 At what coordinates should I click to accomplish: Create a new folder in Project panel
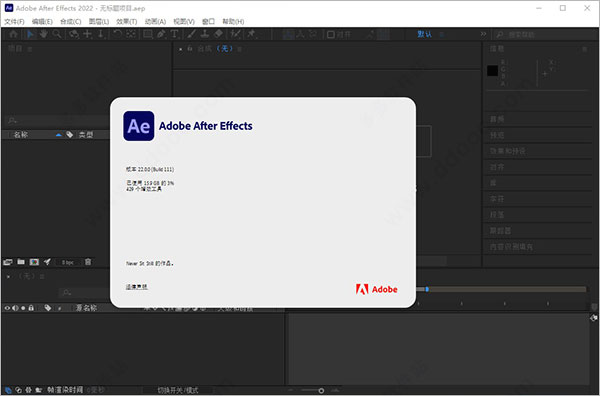[21, 262]
